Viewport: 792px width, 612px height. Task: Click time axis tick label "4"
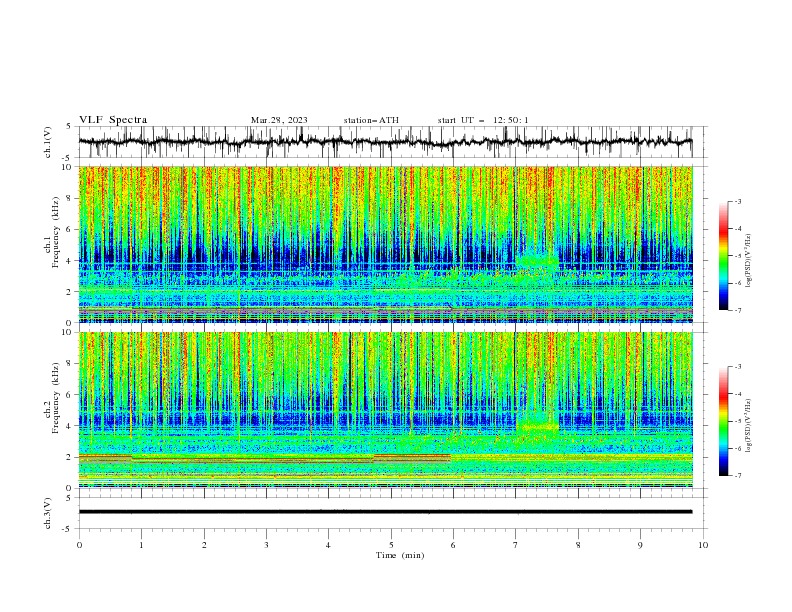click(x=329, y=545)
